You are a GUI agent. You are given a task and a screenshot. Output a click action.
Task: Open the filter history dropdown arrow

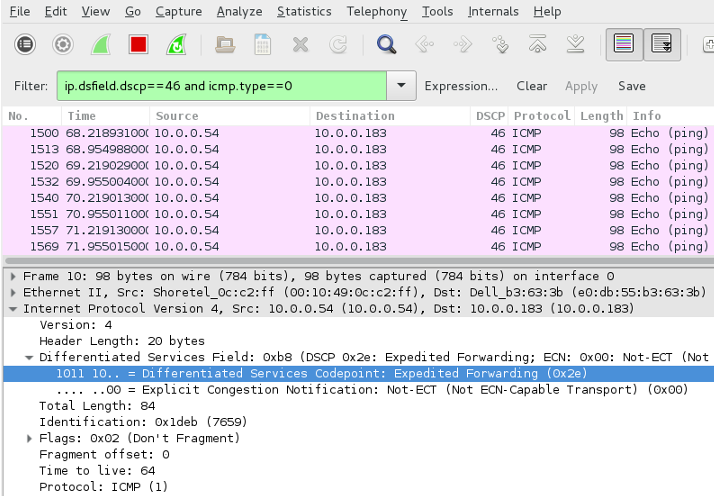click(401, 85)
